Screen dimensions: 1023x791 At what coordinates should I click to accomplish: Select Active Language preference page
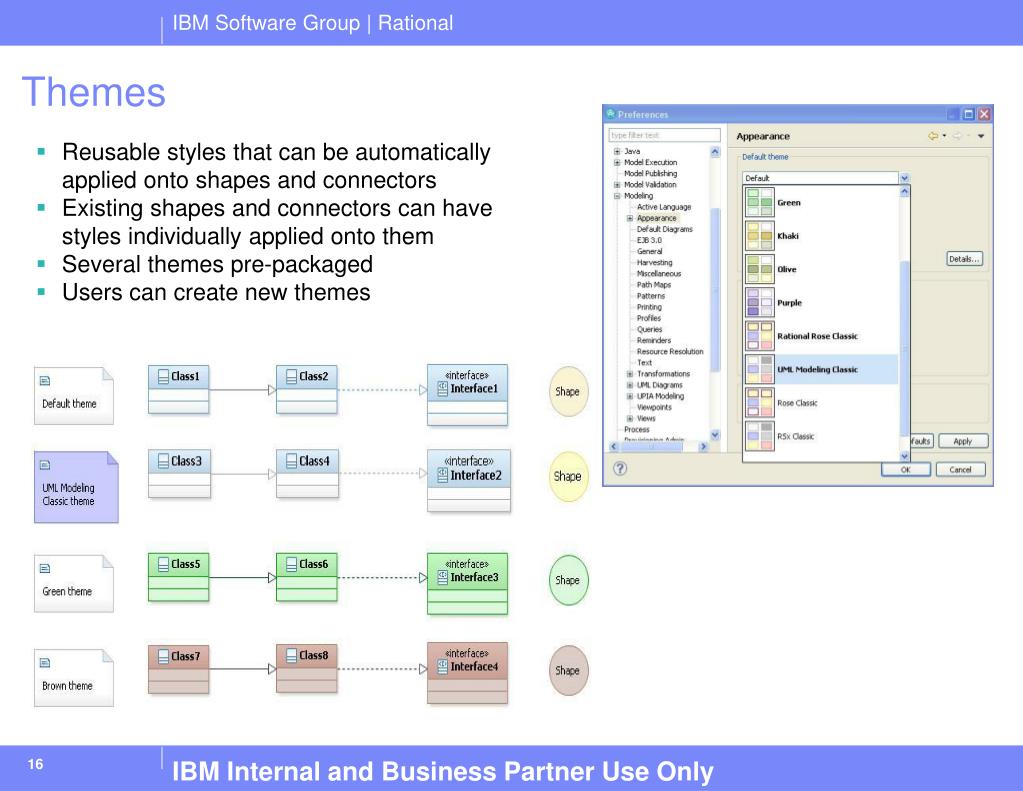664,207
